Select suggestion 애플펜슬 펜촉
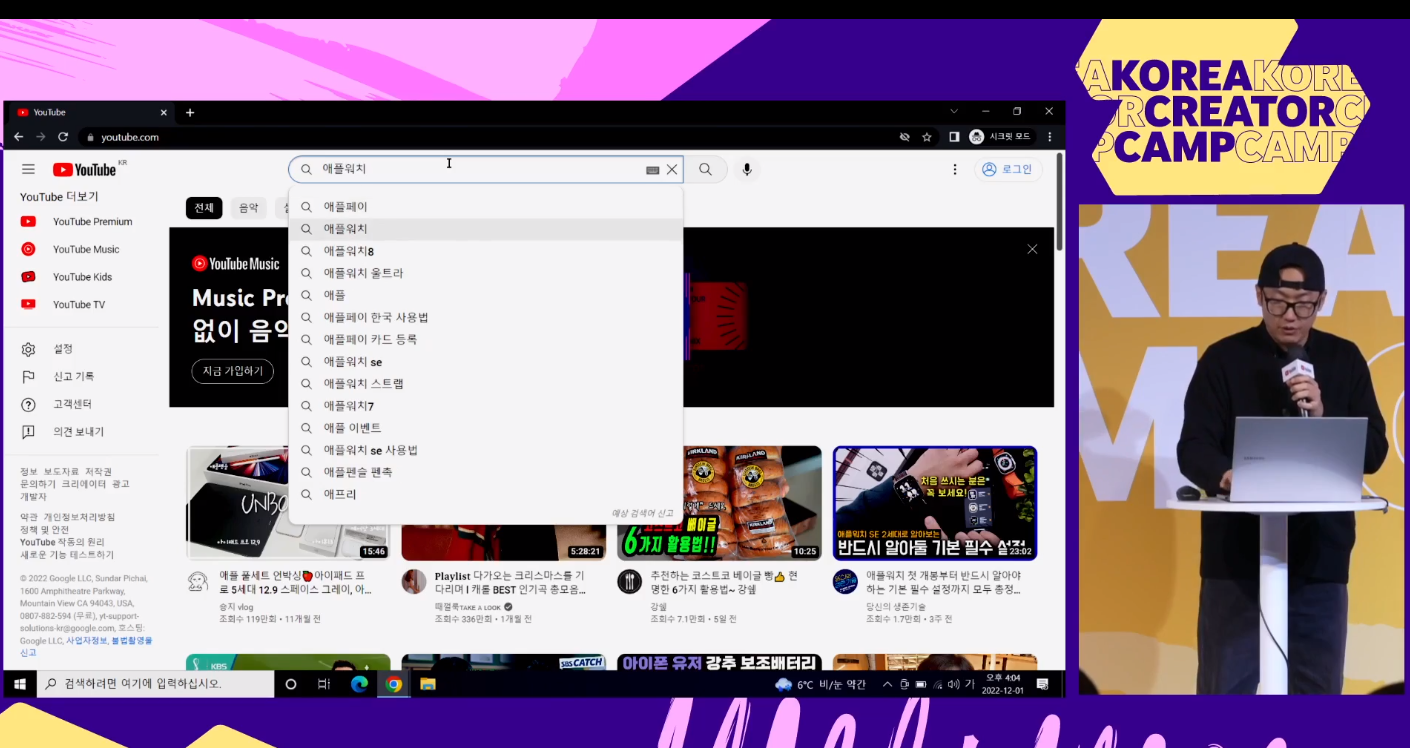1410x748 pixels. pos(486,472)
